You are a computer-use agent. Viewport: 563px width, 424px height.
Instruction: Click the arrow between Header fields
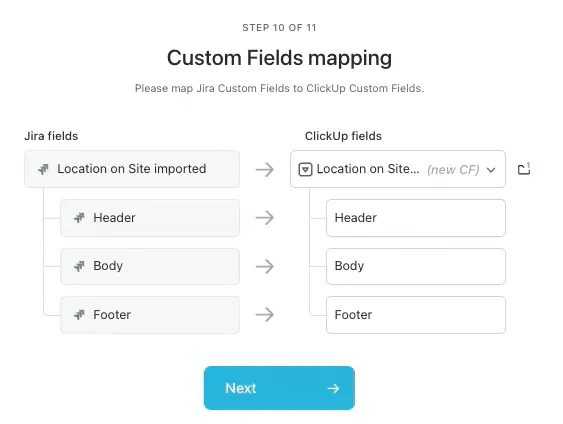point(265,218)
